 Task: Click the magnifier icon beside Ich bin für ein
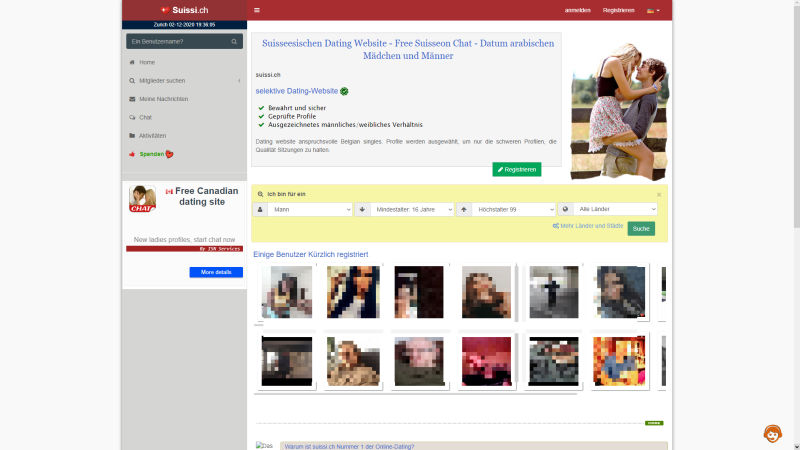coord(260,194)
